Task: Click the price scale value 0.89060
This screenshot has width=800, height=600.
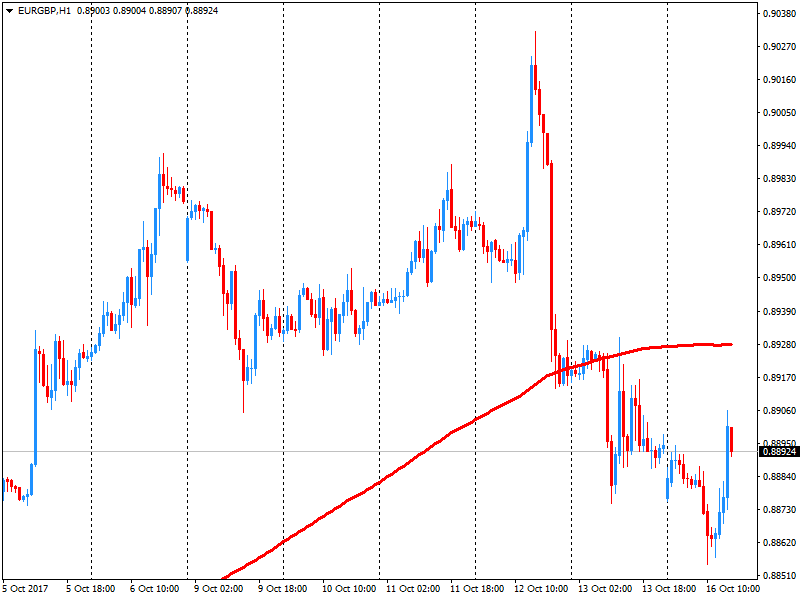Action: point(779,410)
